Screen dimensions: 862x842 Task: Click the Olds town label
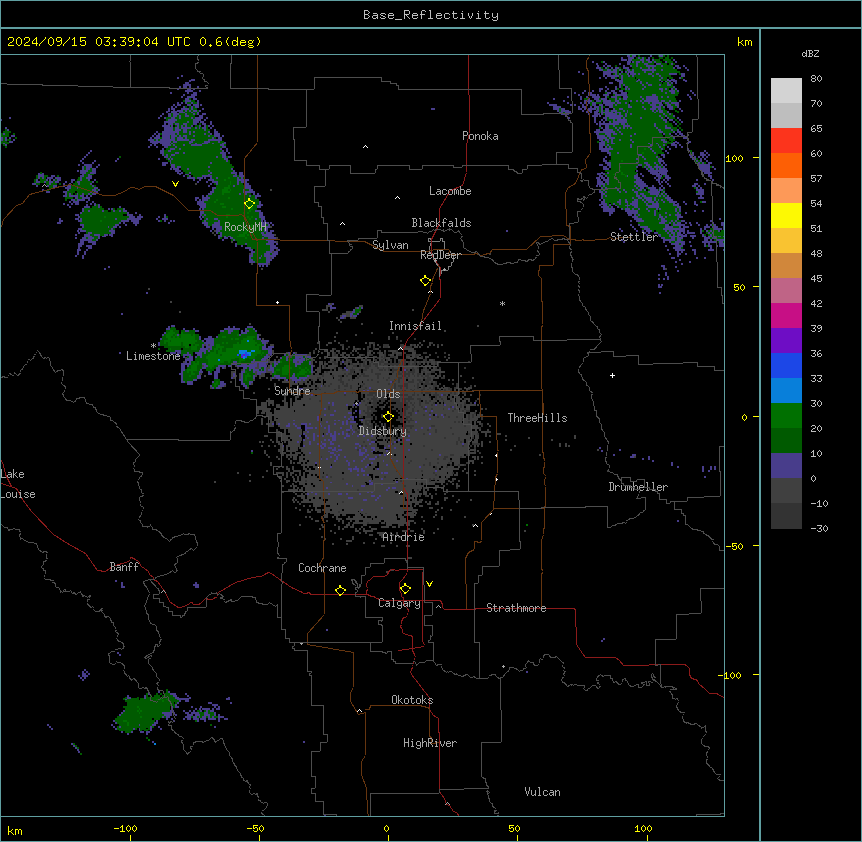click(388, 394)
